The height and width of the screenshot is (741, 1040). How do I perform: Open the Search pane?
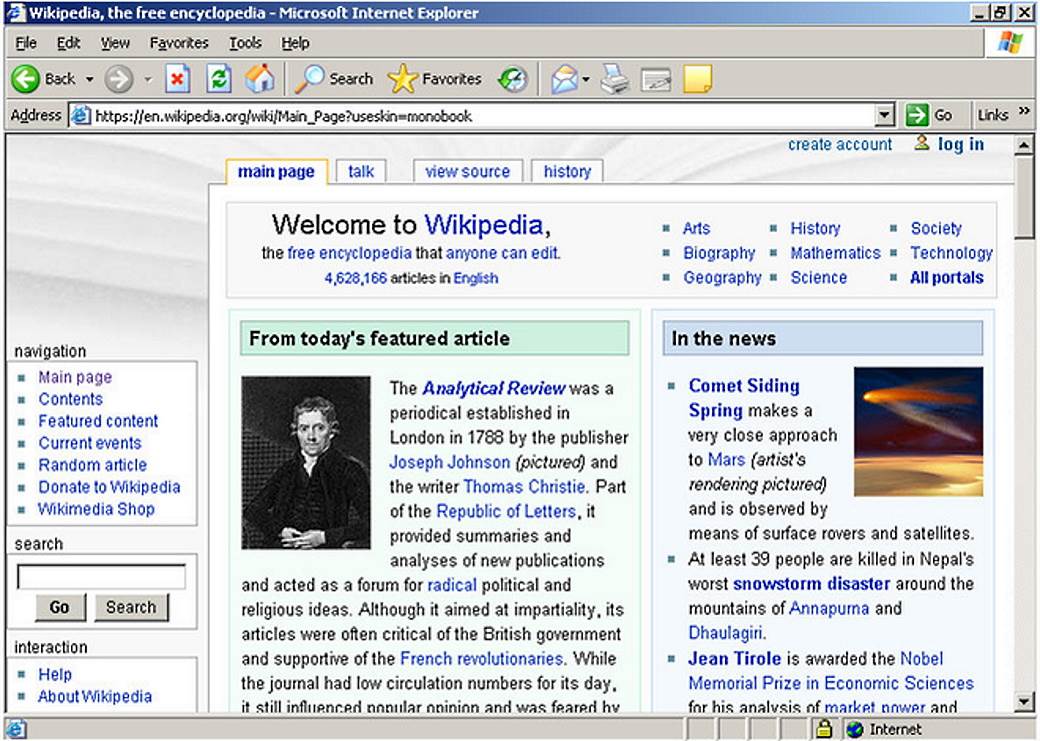[333, 78]
